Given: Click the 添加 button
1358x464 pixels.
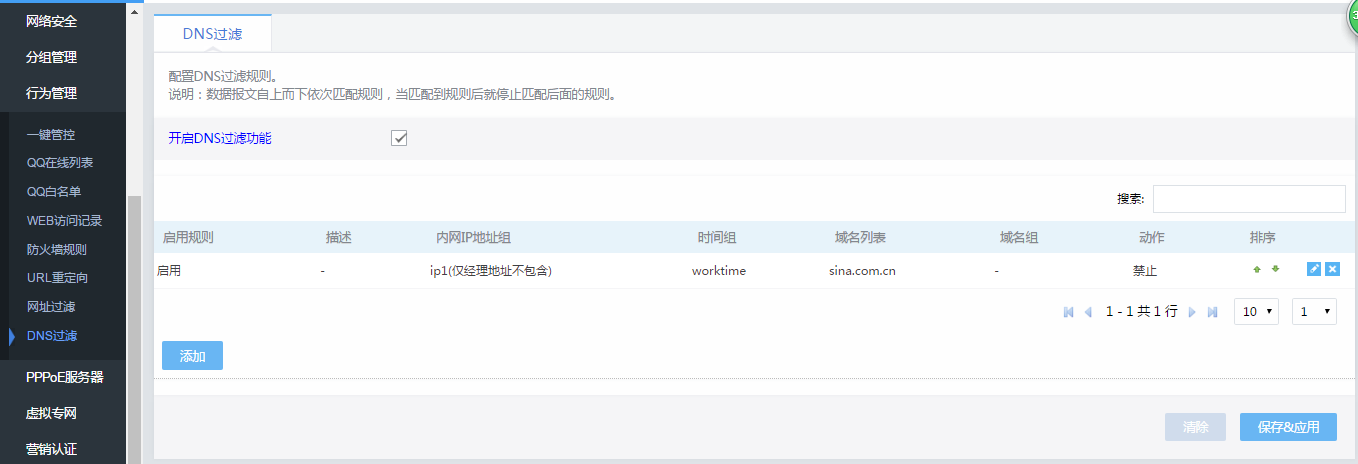Looking at the screenshot, I should click(x=192, y=355).
